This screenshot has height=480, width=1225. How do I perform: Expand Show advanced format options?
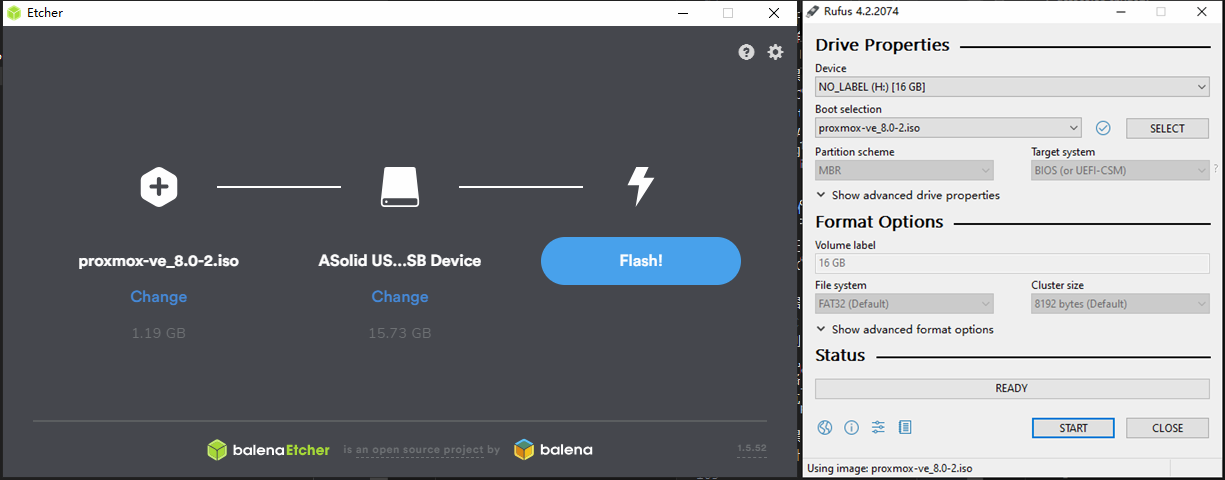point(905,329)
